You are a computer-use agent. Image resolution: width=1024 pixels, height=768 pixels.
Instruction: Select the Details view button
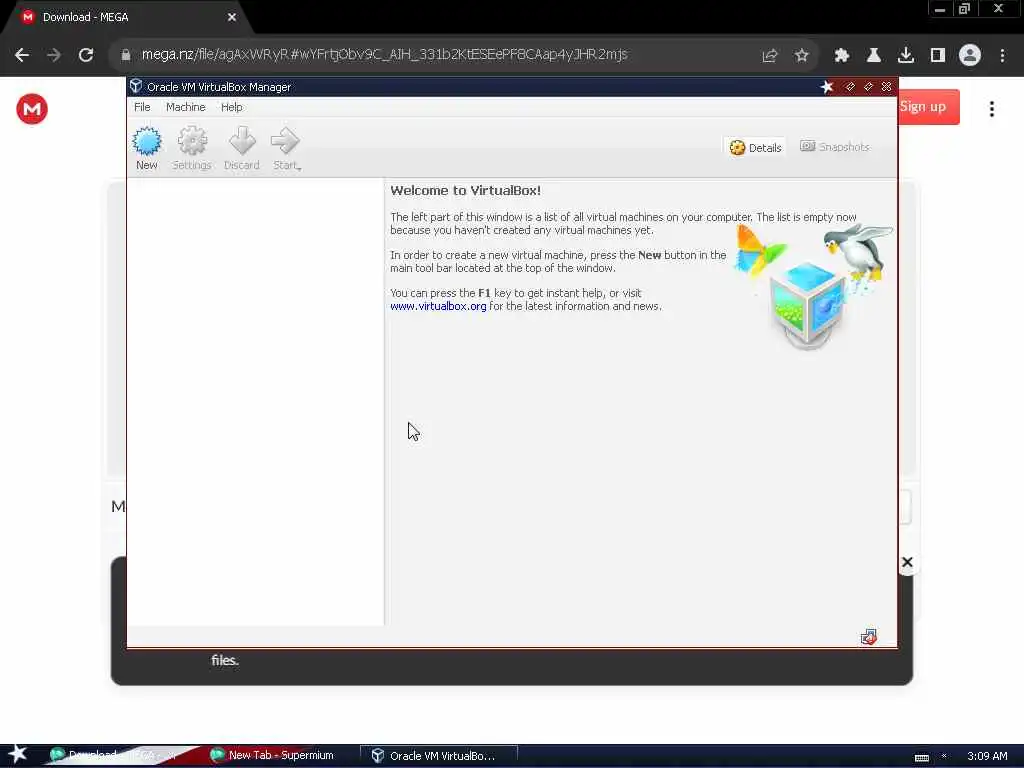pyautogui.click(x=755, y=148)
